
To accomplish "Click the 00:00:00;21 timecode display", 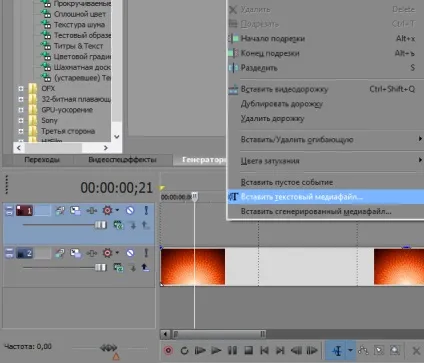I will 116,188.
